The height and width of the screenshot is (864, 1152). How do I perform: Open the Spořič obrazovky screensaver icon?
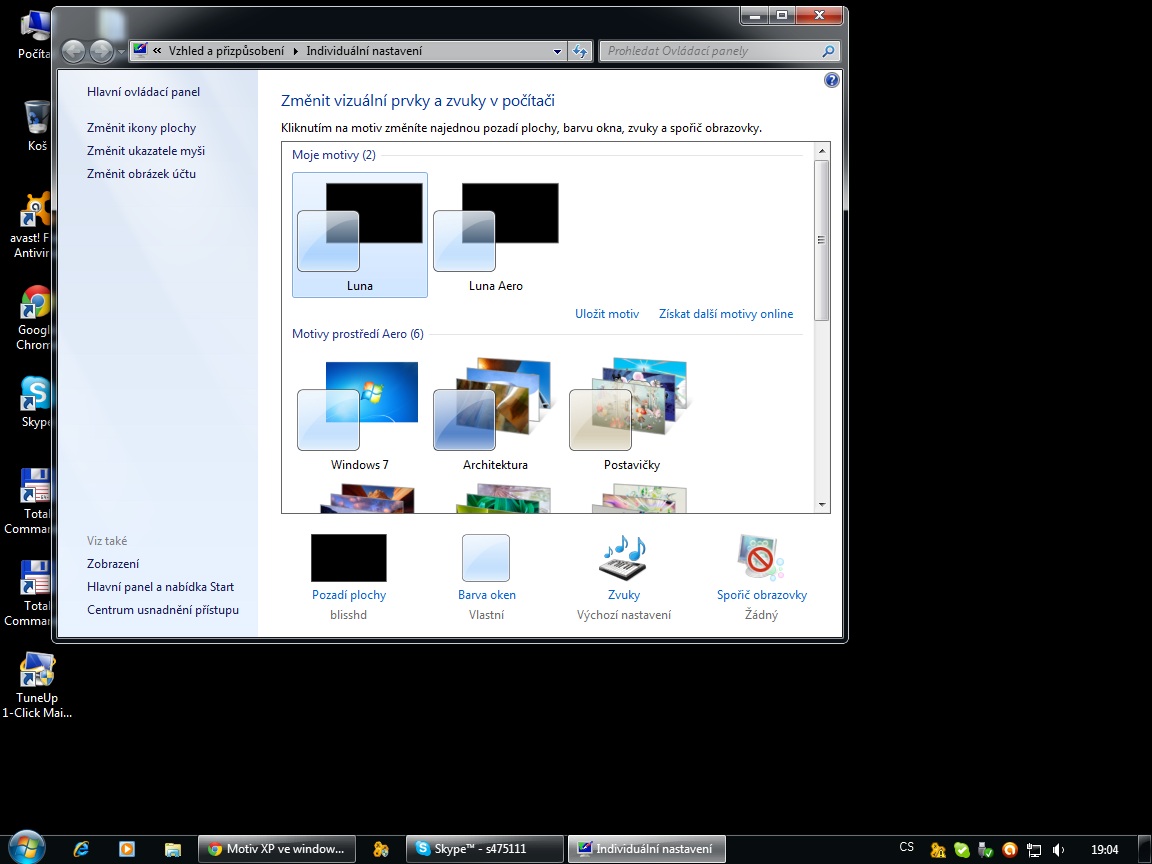pos(761,557)
